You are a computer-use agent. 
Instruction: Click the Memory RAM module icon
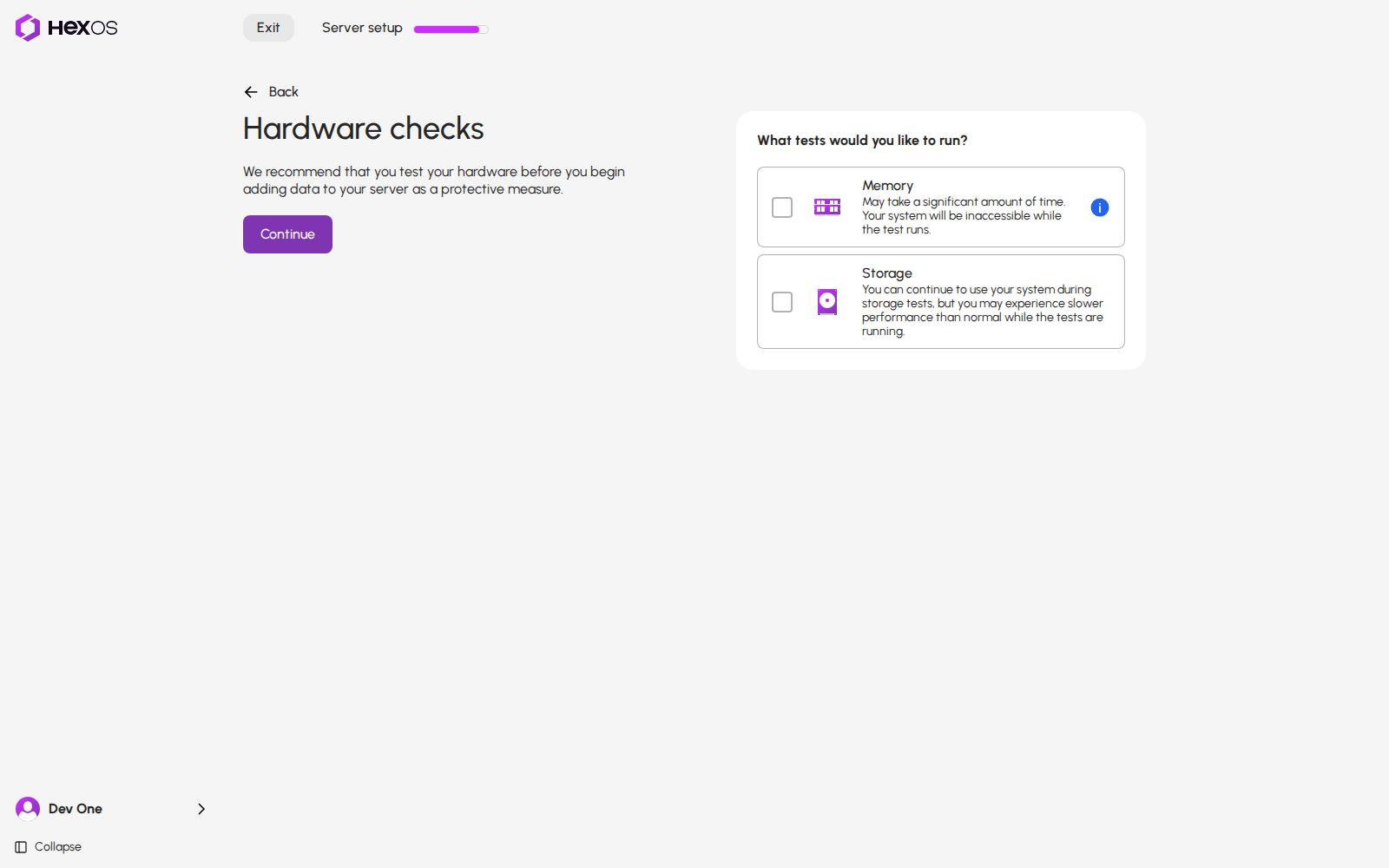coord(827,207)
